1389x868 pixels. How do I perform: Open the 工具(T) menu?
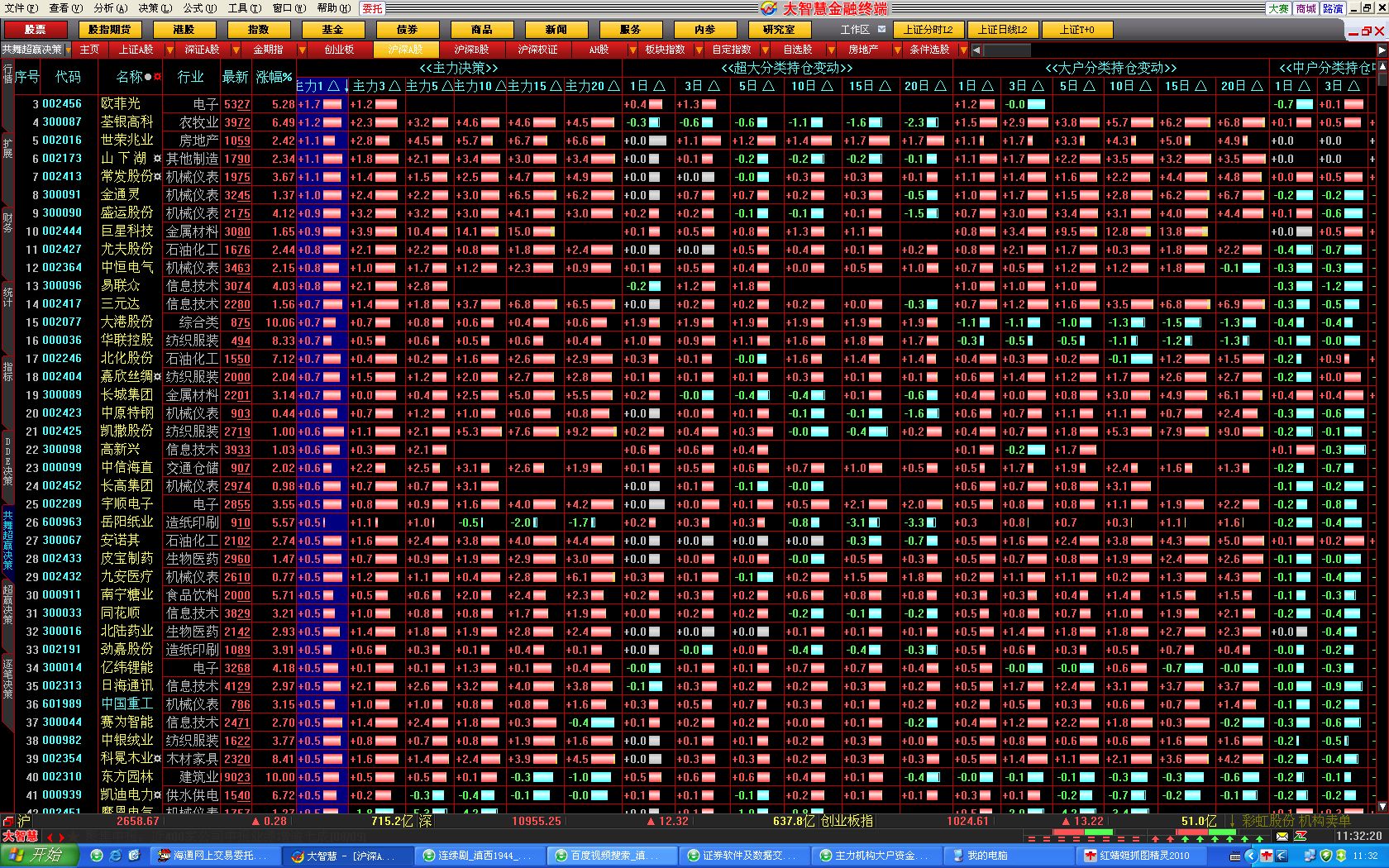[244, 8]
